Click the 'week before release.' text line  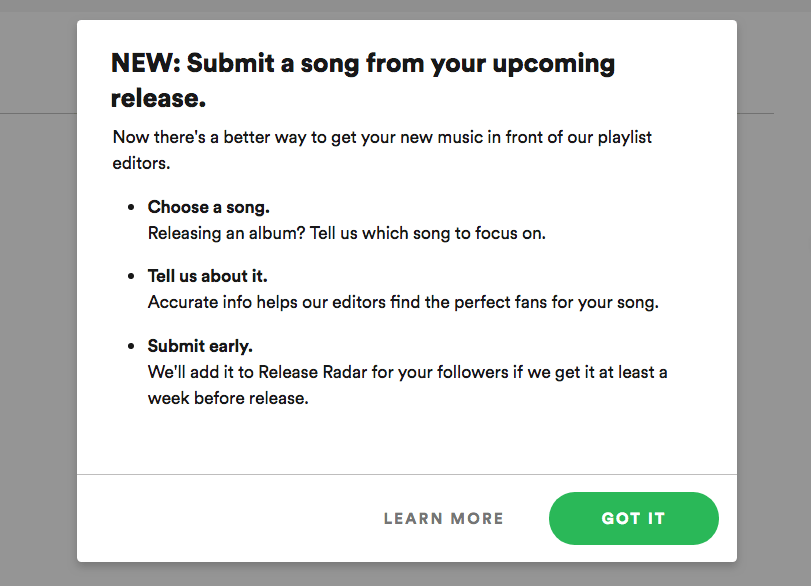228,398
